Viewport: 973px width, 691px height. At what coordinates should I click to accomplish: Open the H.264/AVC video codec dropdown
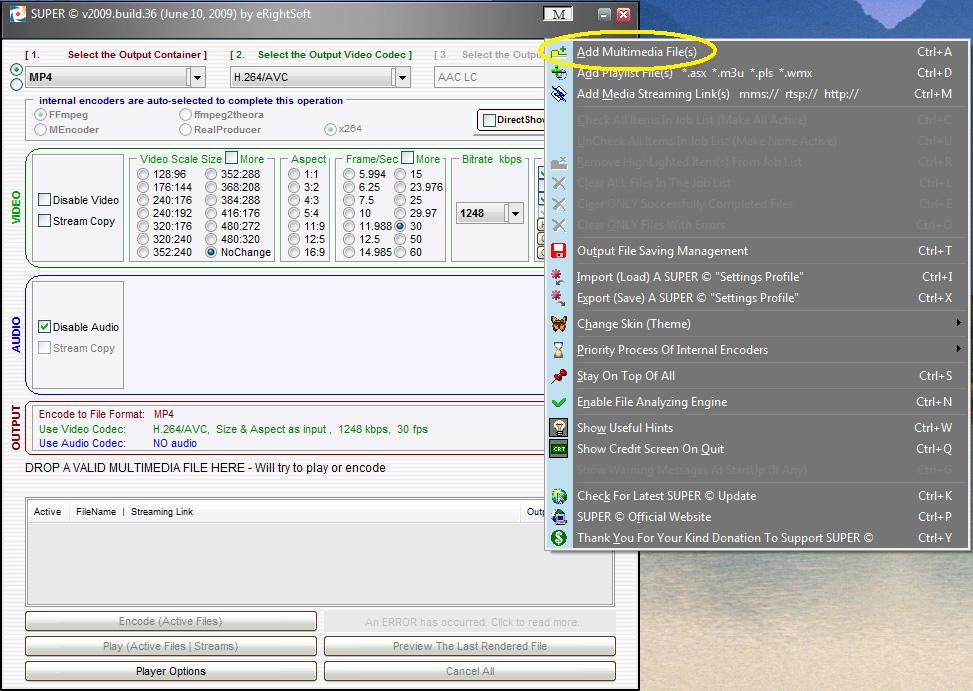403,78
